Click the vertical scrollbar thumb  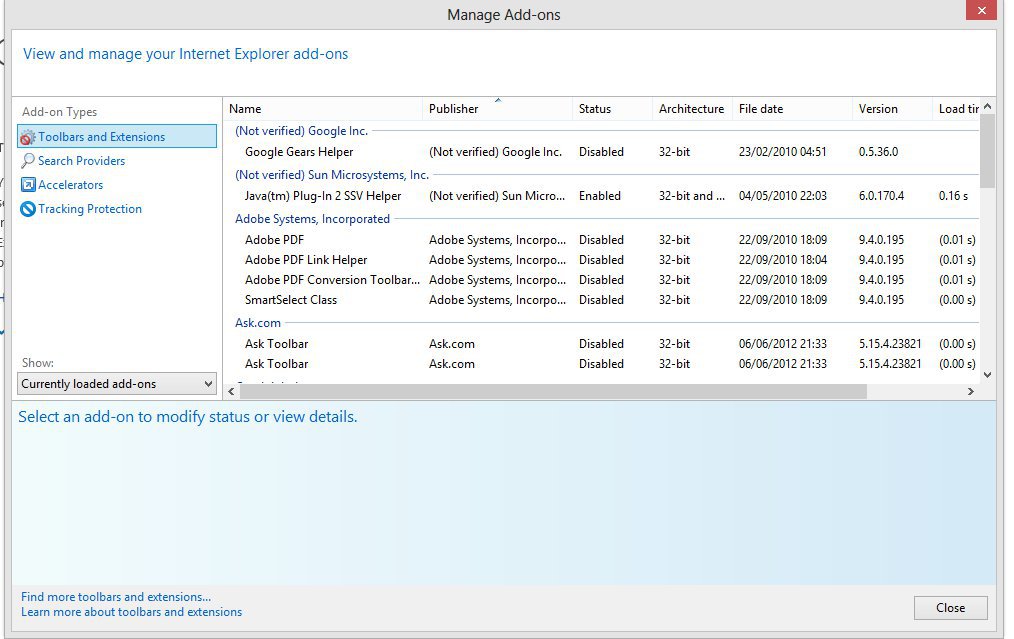click(987, 151)
